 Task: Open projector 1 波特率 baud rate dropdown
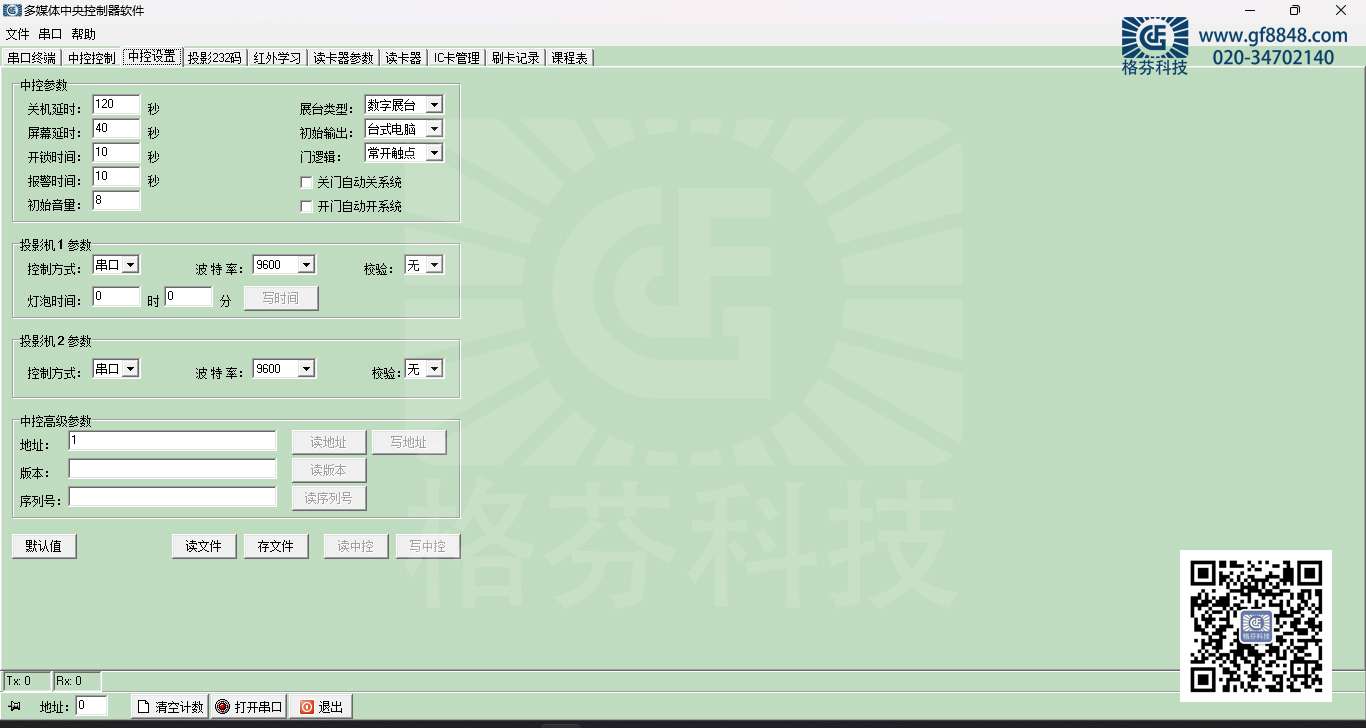pyautogui.click(x=306, y=265)
